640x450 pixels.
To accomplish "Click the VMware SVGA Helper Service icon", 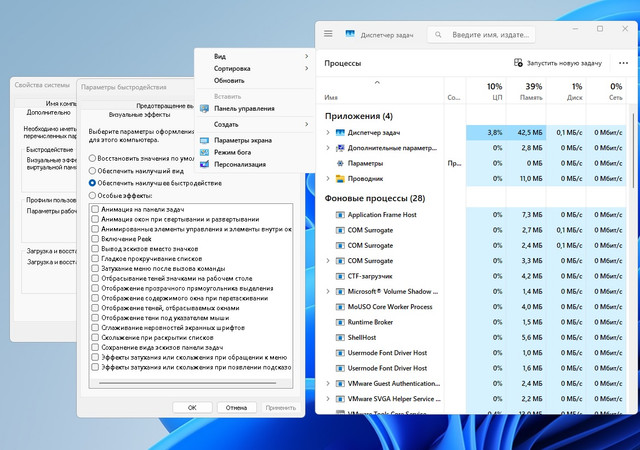I will coord(340,399).
